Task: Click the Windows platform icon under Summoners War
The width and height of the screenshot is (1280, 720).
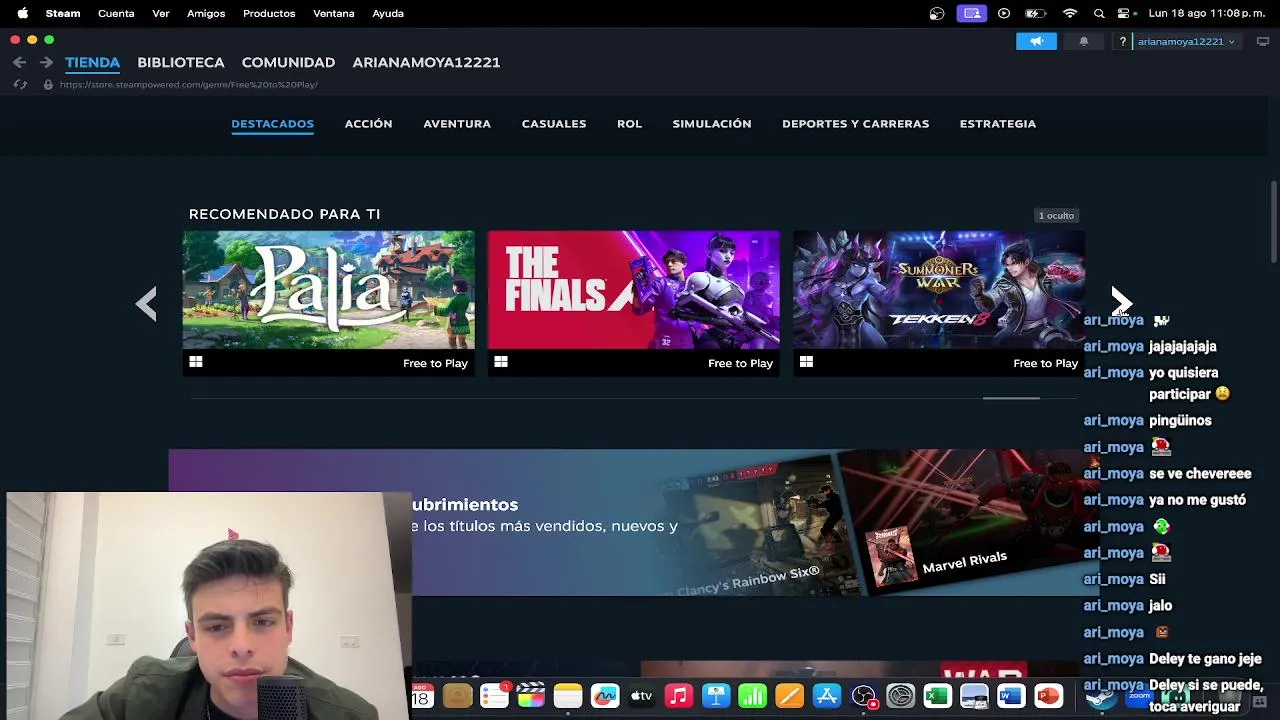Action: (x=806, y=362)
